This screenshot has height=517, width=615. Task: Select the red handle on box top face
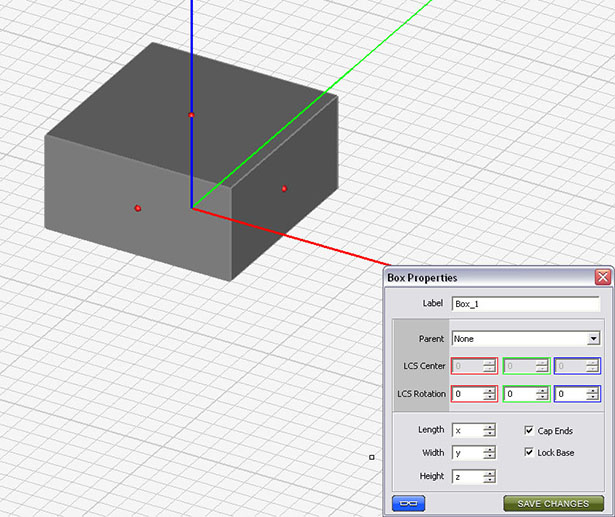tap(191, 116)
